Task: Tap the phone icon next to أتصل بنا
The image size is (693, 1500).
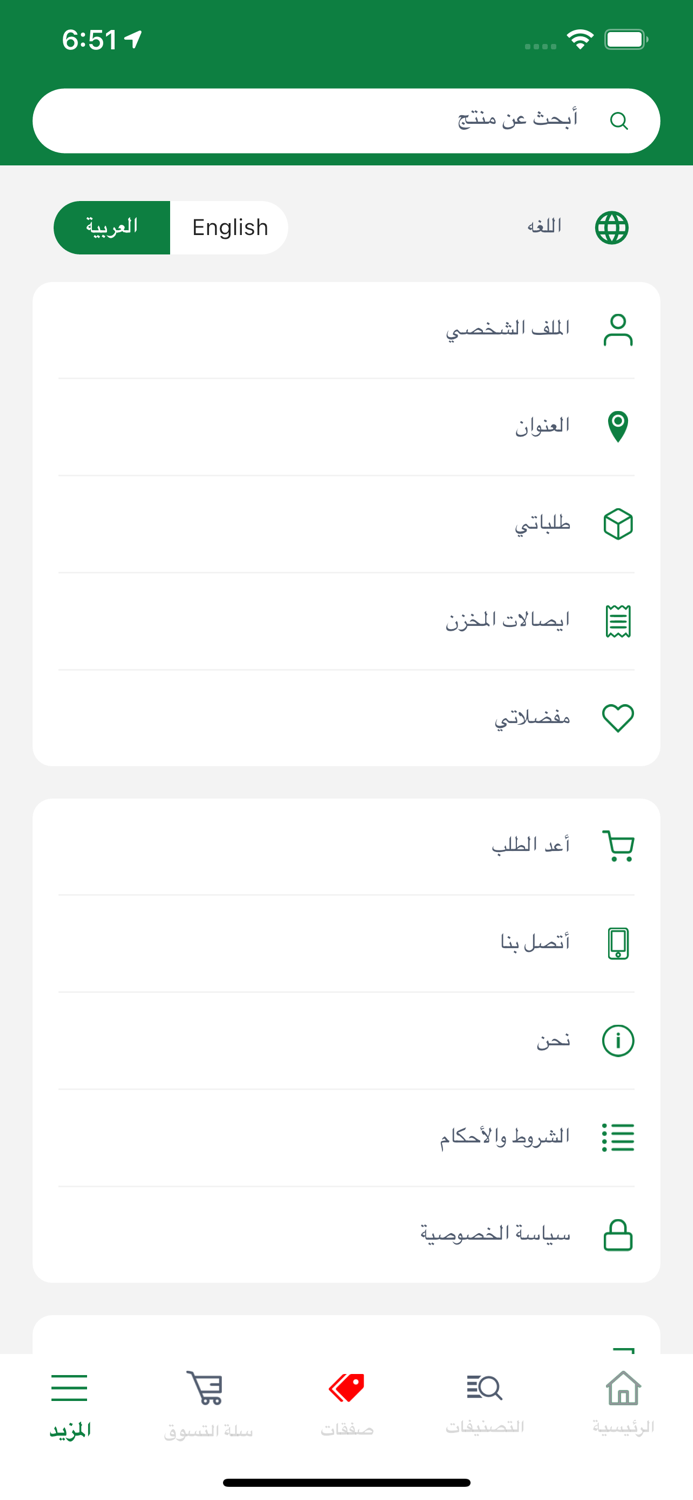Action: [618, 942]
